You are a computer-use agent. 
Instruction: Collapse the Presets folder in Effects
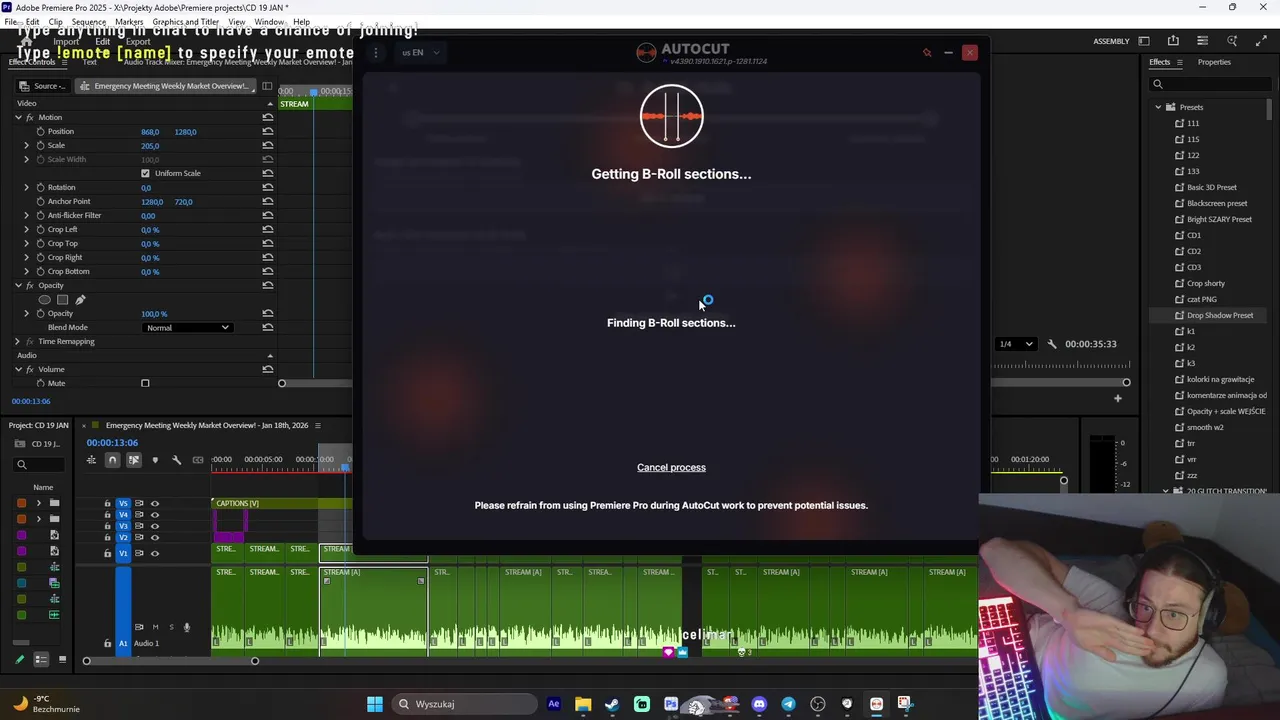point(1158,107)
